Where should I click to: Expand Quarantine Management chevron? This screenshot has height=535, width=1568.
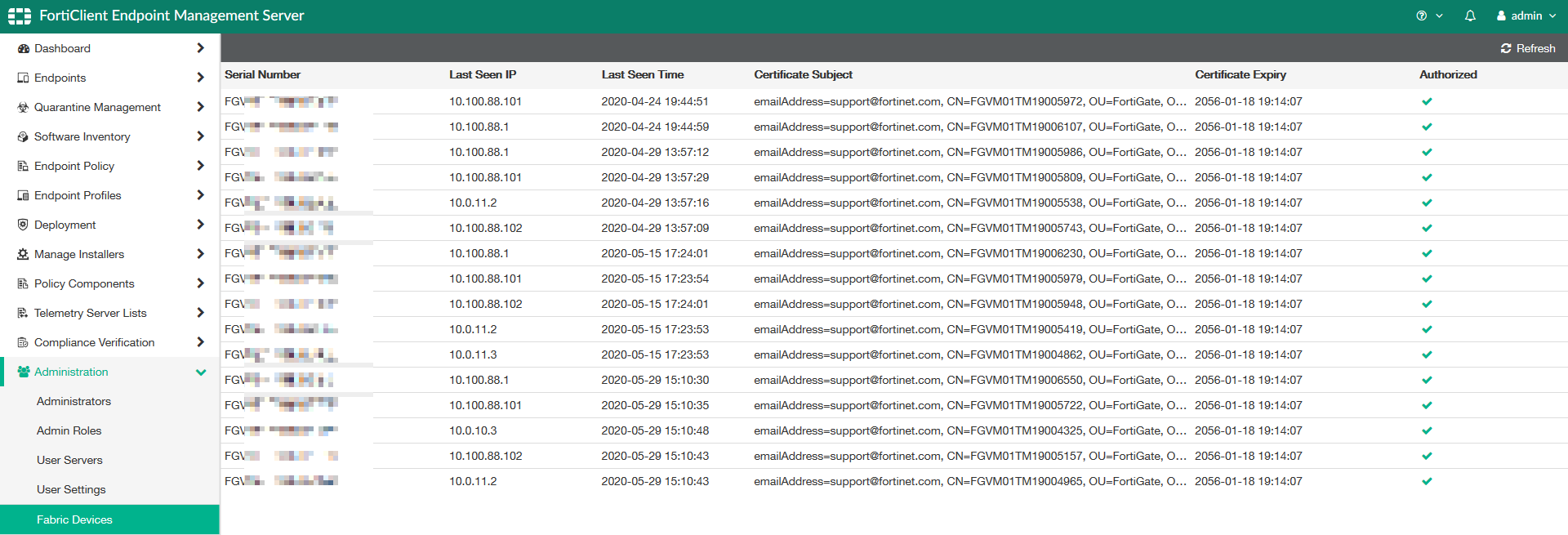(200, 107)
